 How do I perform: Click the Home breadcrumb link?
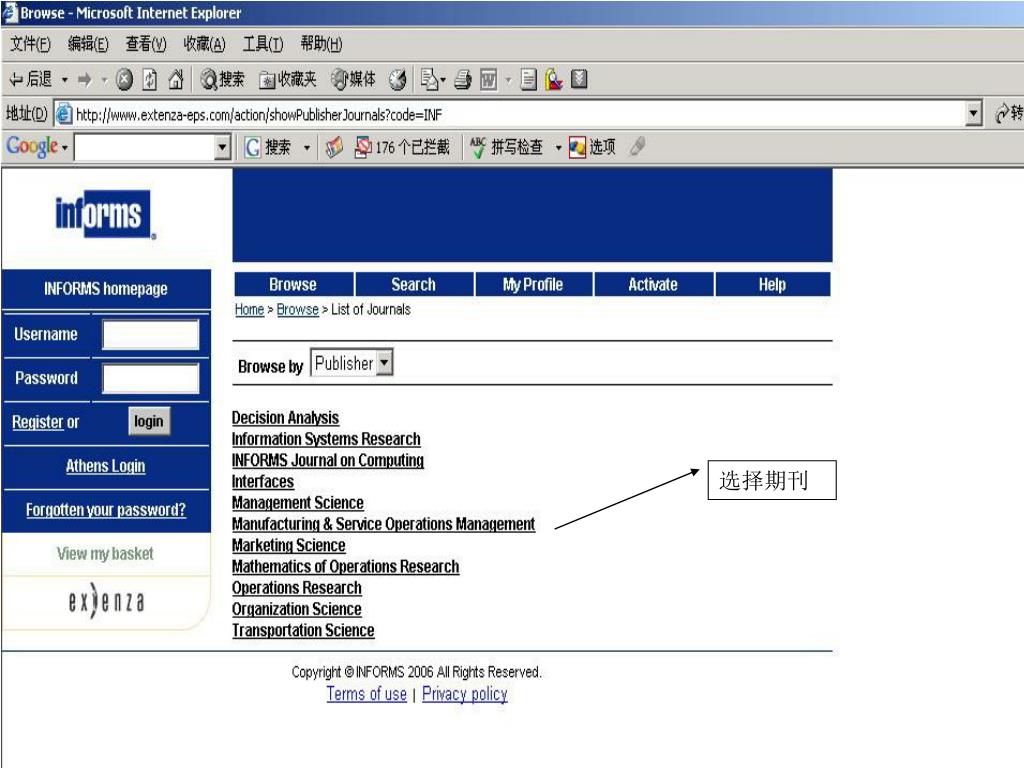pos(249,310)
